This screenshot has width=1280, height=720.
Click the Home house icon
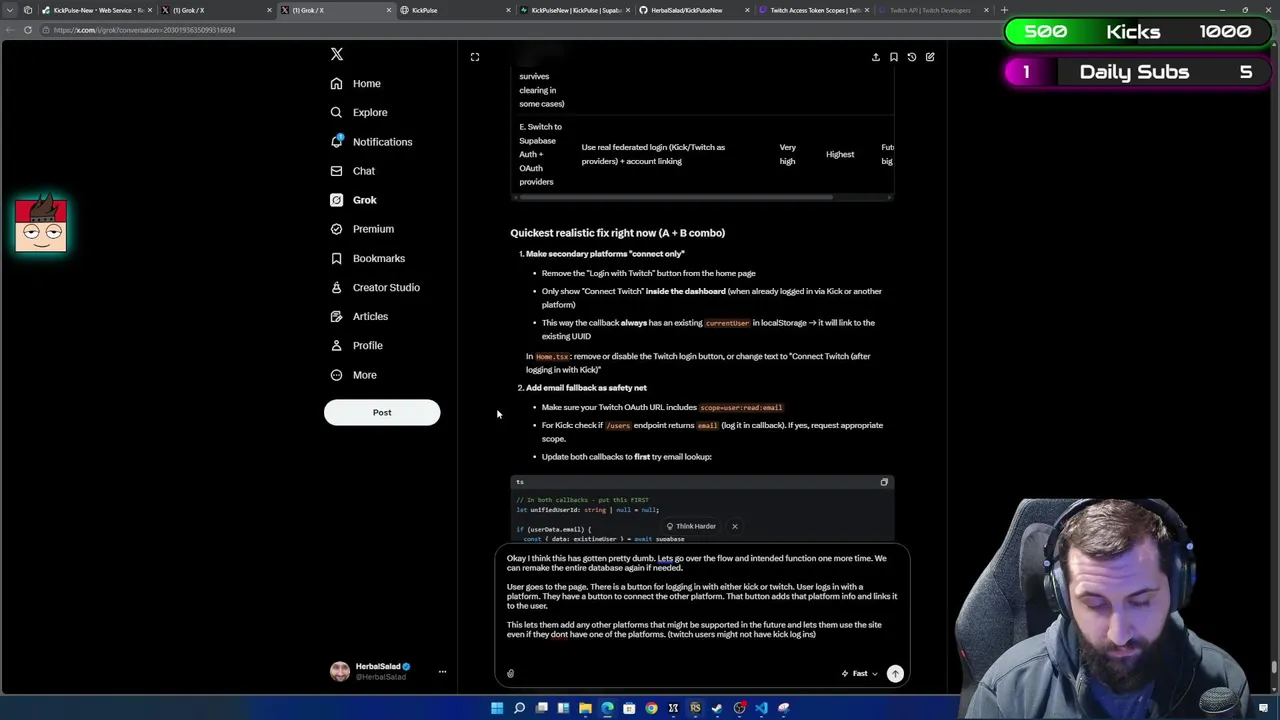pyautogui.click(x=337, y=84)
